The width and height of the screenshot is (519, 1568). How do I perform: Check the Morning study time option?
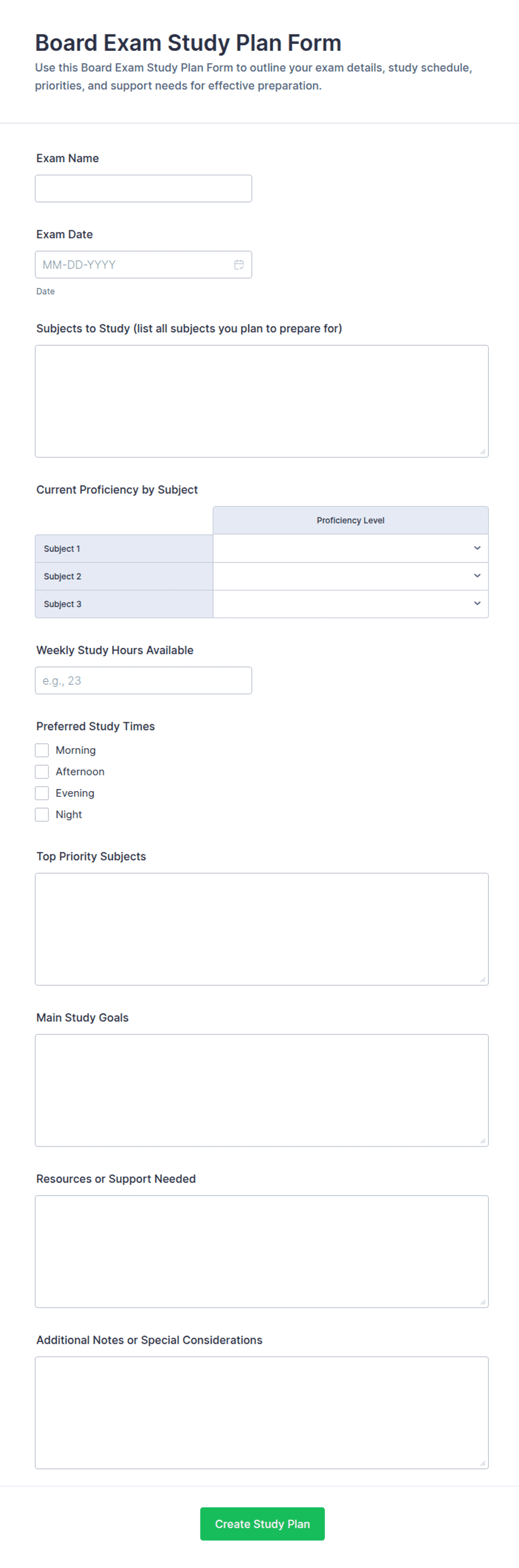(42, 750)
